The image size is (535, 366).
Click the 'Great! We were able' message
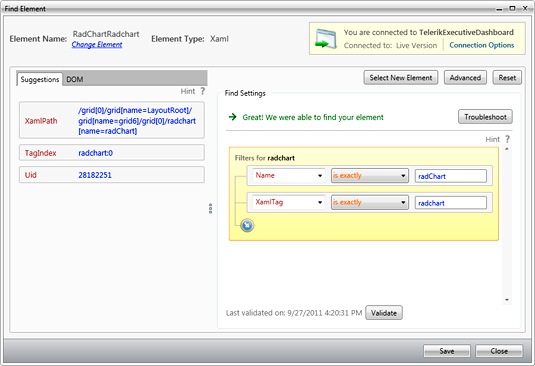click(313, 117)
